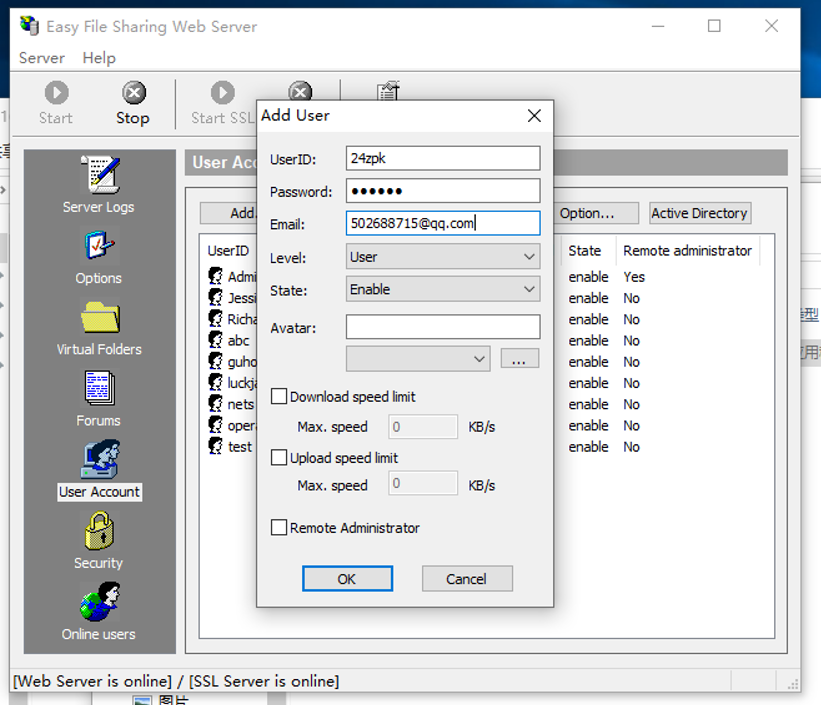Click the UserID column header
Image resolution: width=821 pixels, height=705 pixels.
click(228, 250)
